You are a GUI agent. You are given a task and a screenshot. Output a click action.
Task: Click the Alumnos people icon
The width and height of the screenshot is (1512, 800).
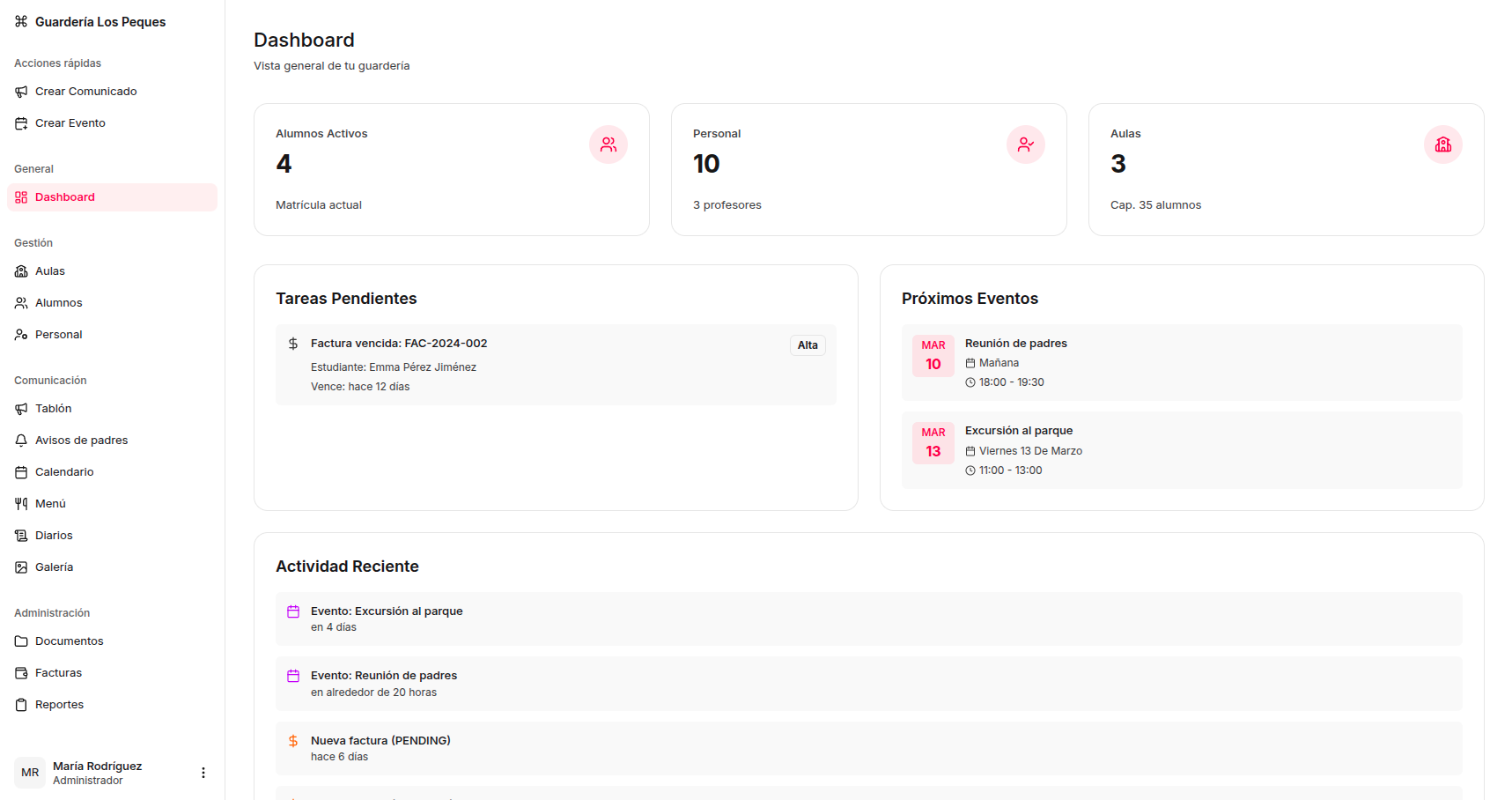[x=21, y=302]
